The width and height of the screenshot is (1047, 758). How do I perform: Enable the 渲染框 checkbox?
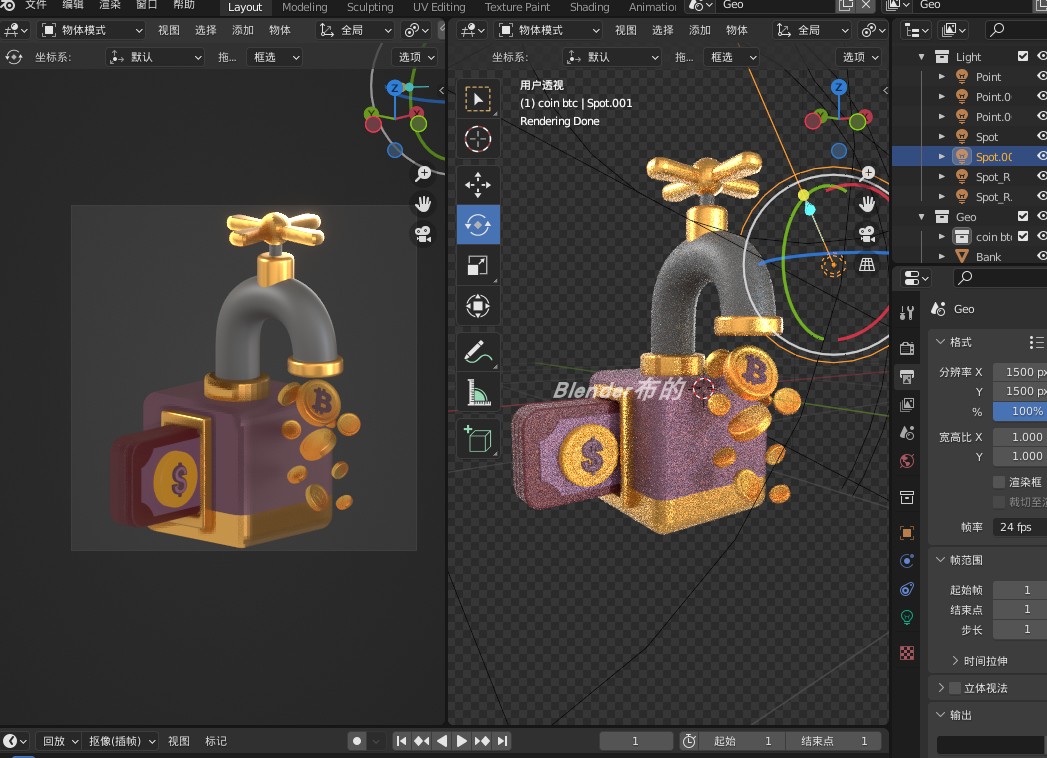pyautogui.click(x=999, y=482)
